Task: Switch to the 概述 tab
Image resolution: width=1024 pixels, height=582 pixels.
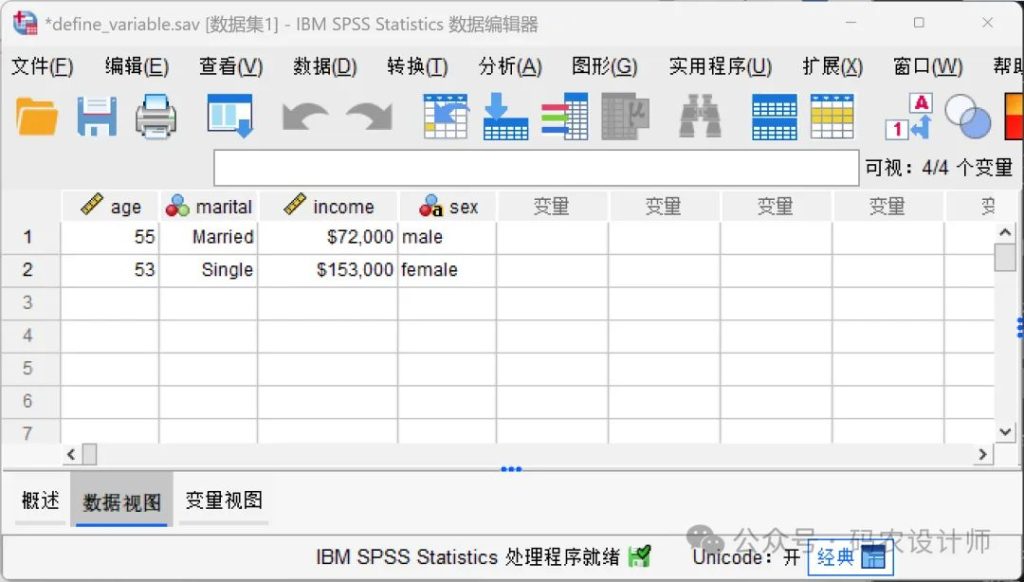Action: pos(40,500)
